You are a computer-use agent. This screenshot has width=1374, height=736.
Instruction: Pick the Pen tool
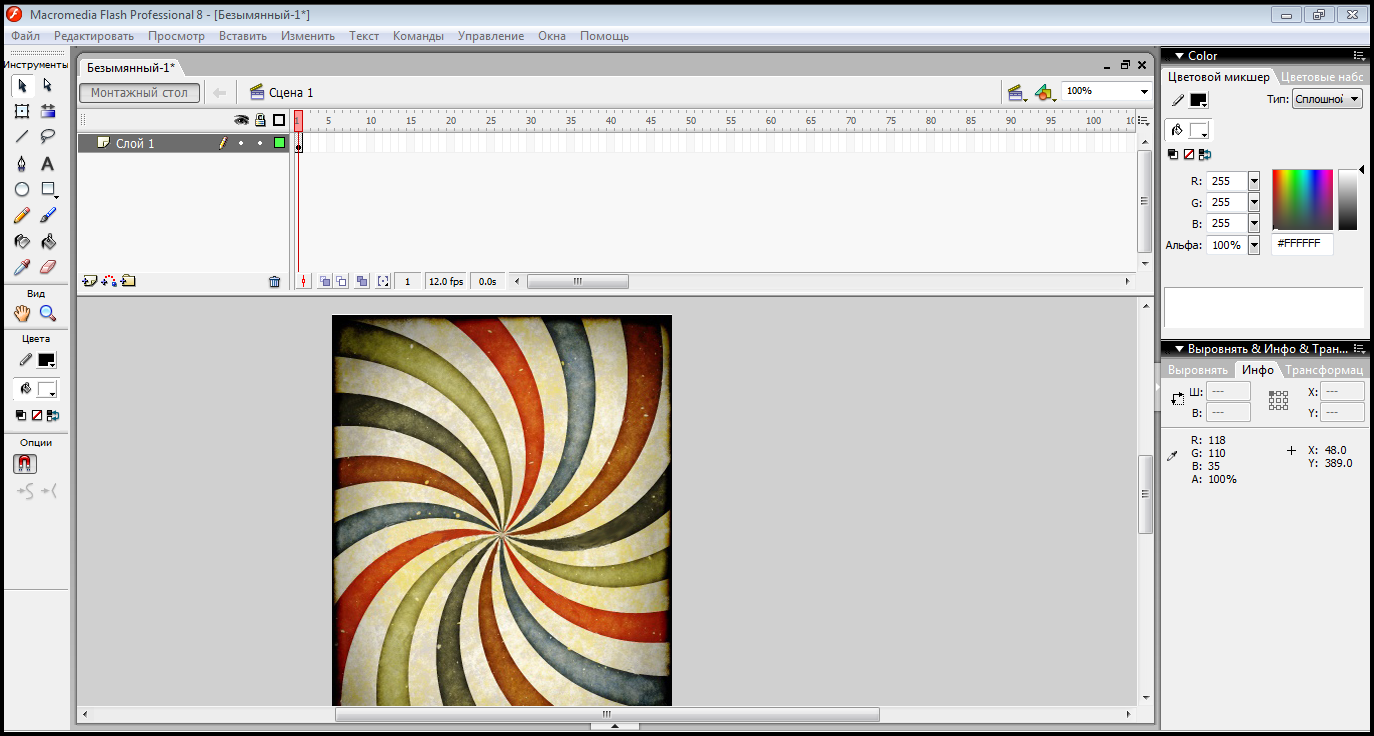(x=22, y=163)
